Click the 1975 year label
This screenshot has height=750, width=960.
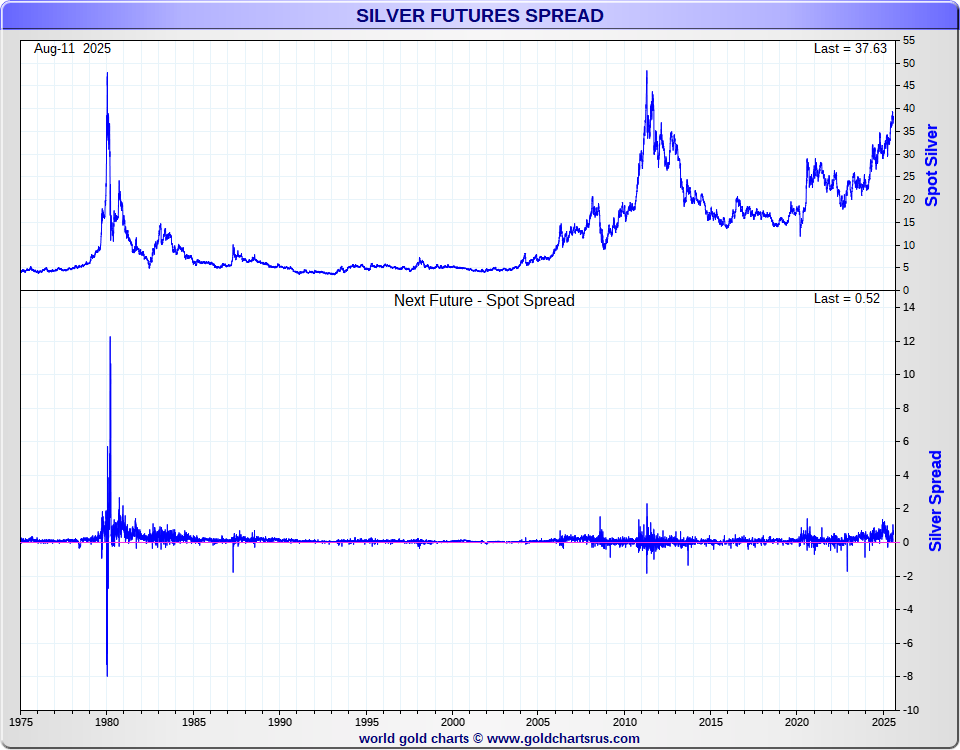point(21,722)
